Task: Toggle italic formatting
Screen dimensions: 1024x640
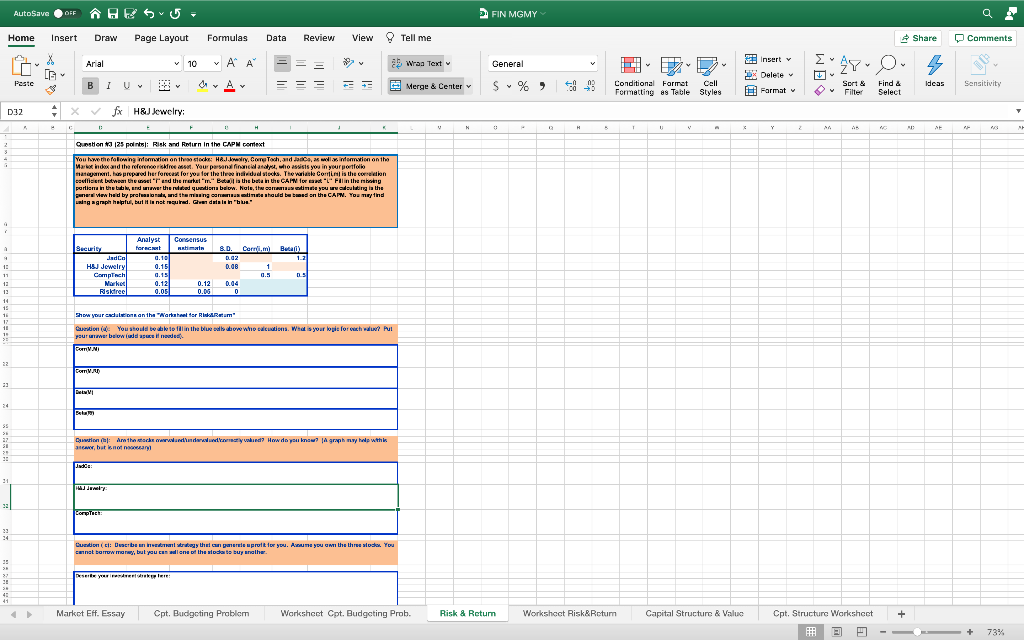Action: pos(107,88)
